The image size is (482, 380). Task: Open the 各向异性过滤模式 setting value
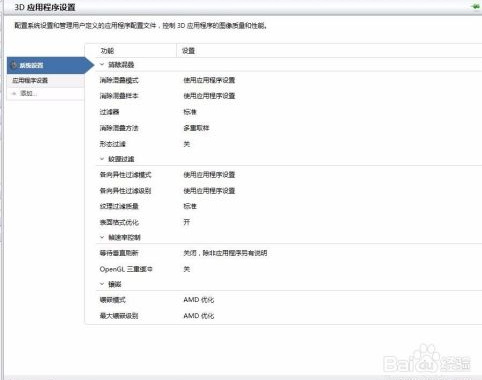pyautogui.click(x=209, y=175)
